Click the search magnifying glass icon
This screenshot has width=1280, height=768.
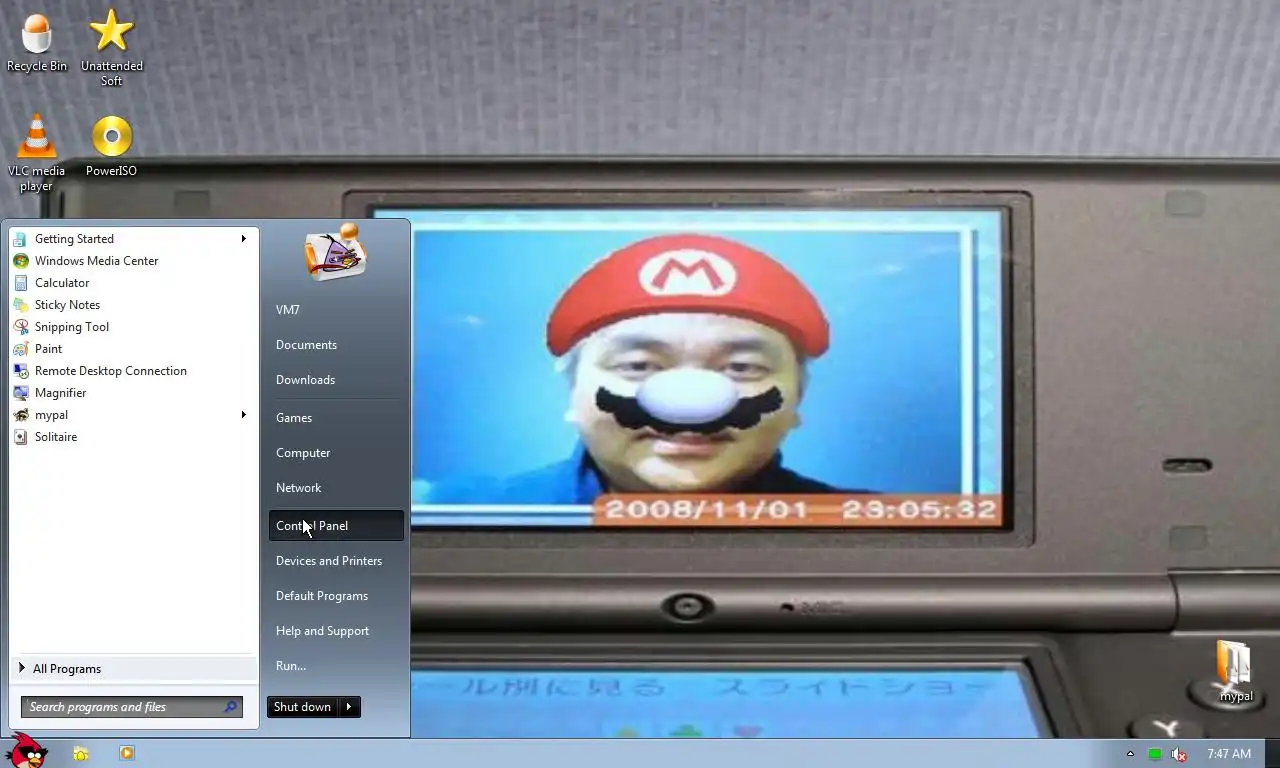coord(230,707)
